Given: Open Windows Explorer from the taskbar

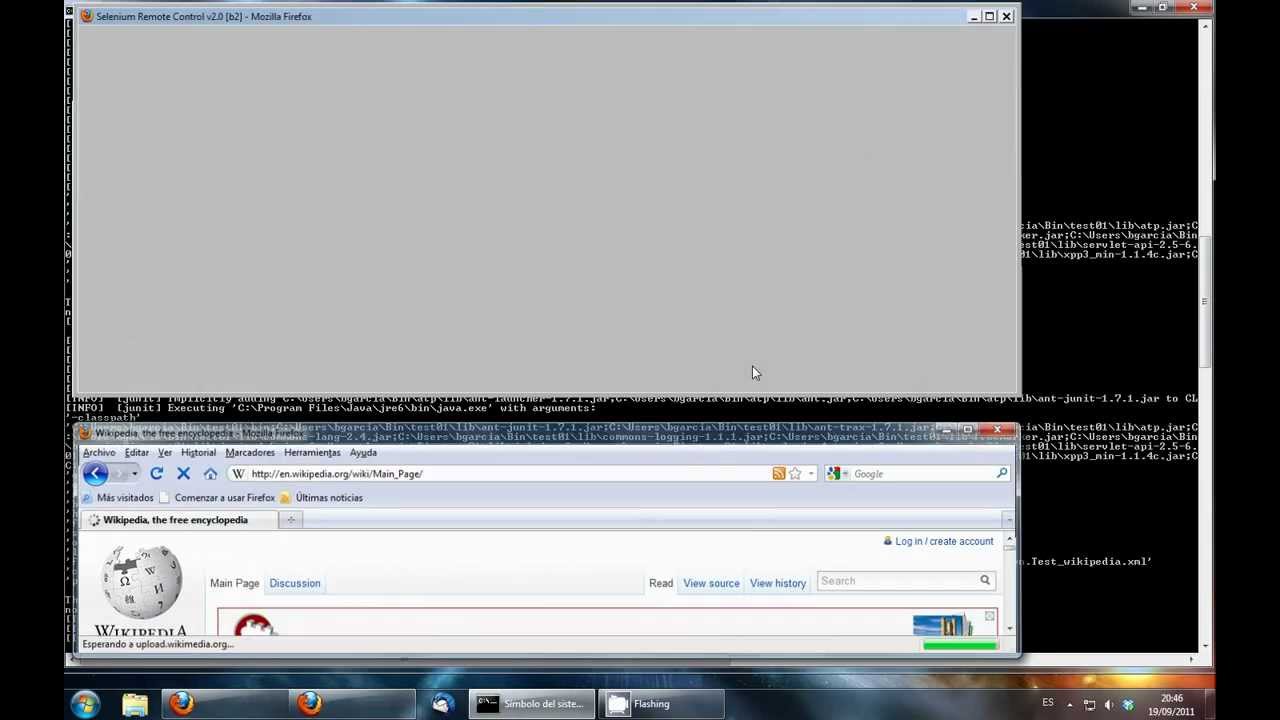Looking at the screenshot, I should [135, 704].
